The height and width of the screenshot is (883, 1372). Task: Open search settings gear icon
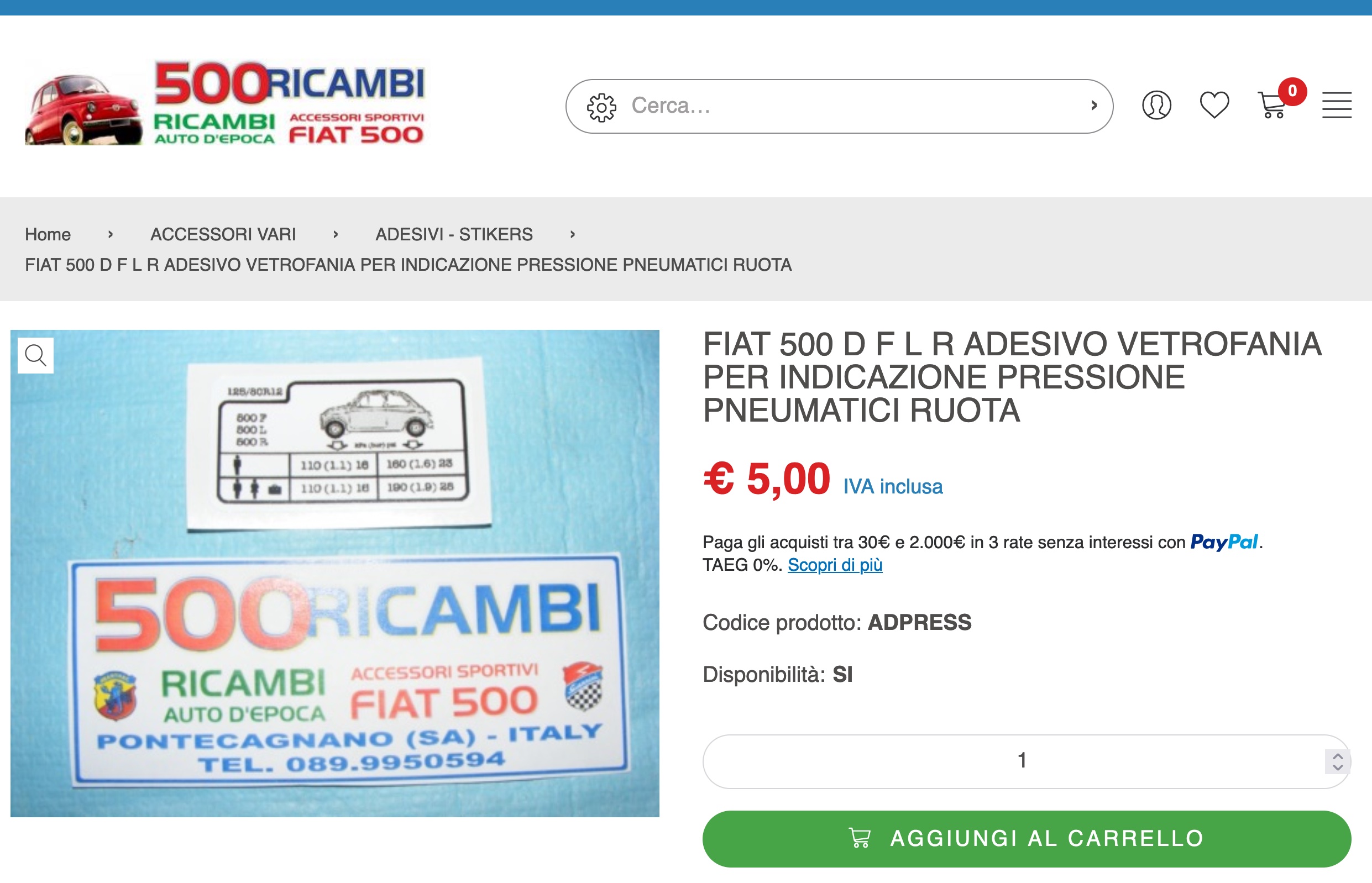click(x=601, y=107)
